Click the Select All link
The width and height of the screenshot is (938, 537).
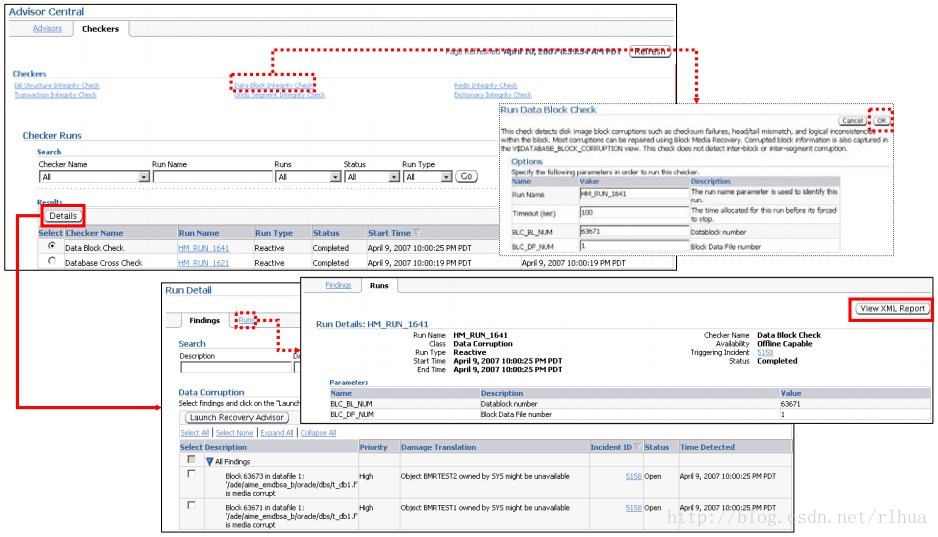pos(195,433)
